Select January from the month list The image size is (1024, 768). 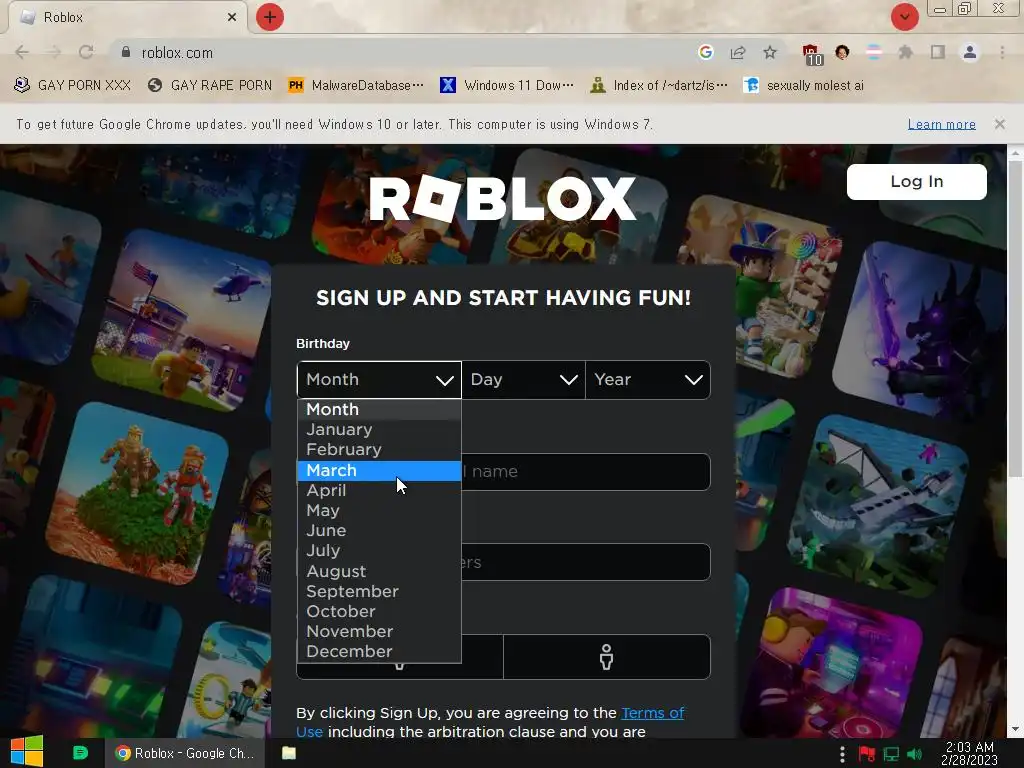(x=379, y=430)
